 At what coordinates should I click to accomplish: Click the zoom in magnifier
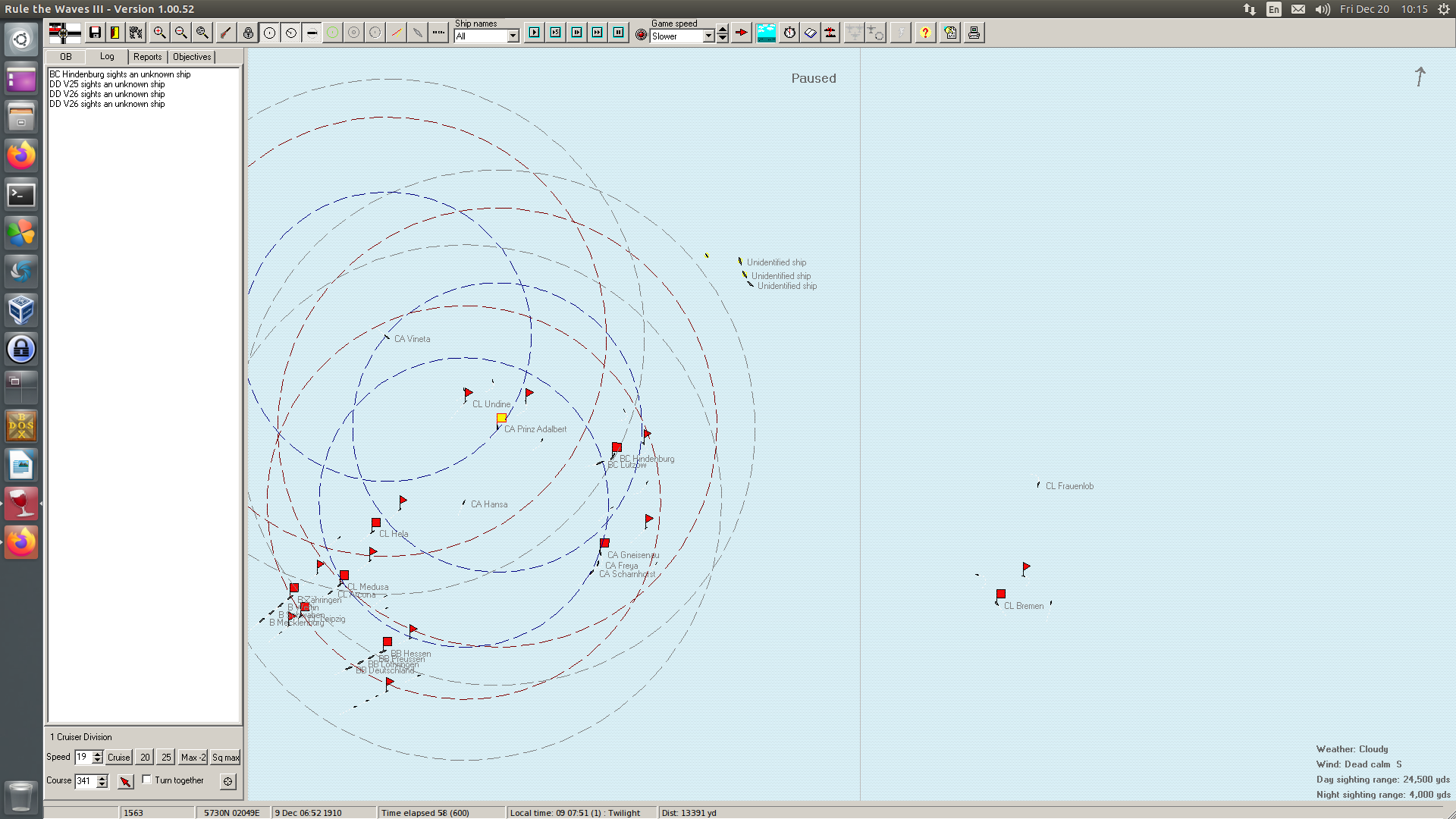coord(159,33)
